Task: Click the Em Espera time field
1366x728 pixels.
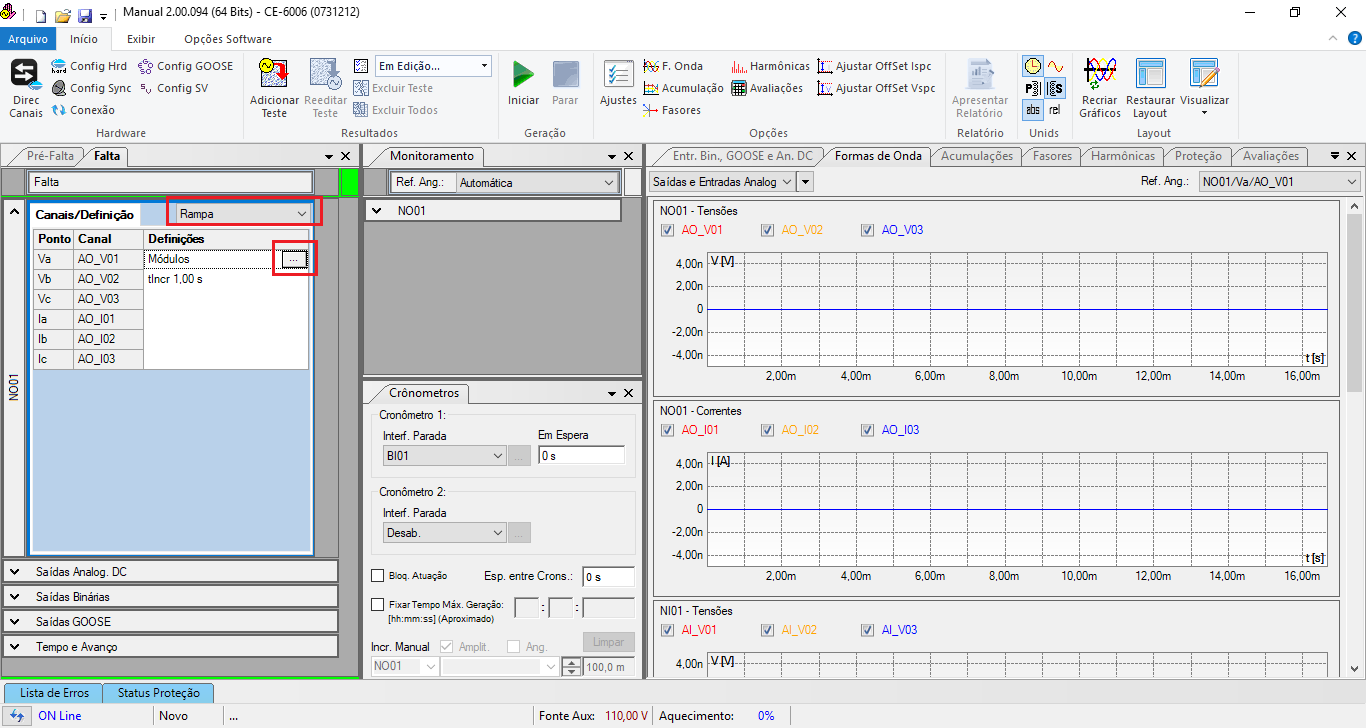Action: click(581, 455)
